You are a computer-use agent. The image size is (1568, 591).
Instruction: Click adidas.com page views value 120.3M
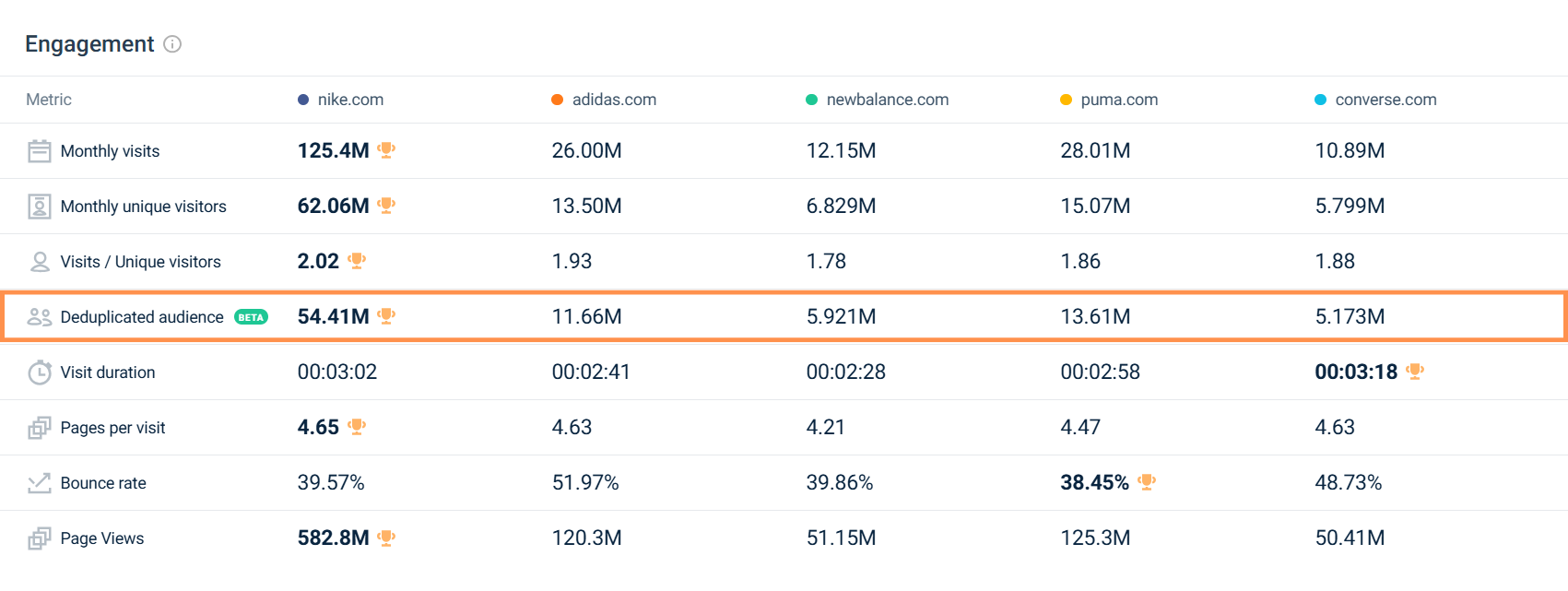(586, 538)
